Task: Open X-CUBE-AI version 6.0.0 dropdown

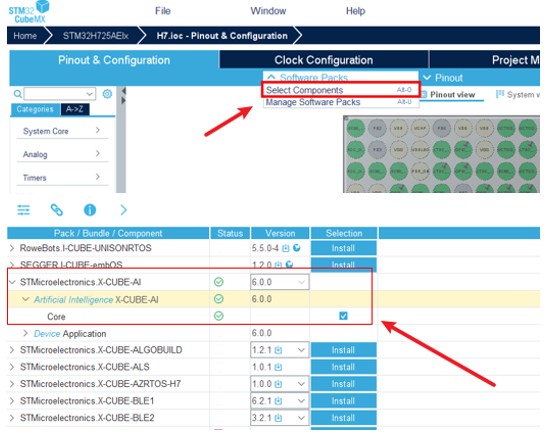Action: pyautogui.click(x=279, y=282)
